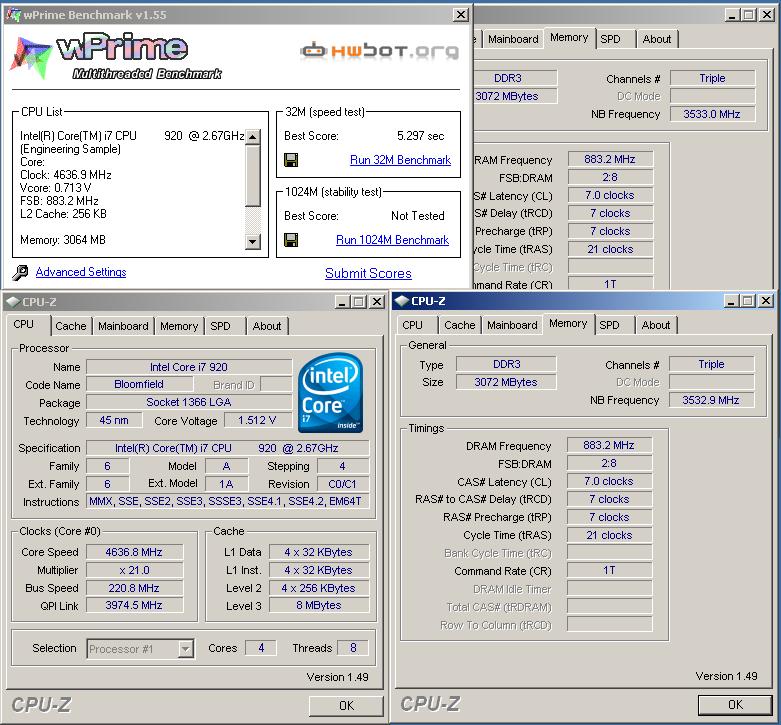The height and width of the screenshot is (725, 781).
Task: Click the CPU List scrollbar thumb
Action: click(x=253, y=175)
